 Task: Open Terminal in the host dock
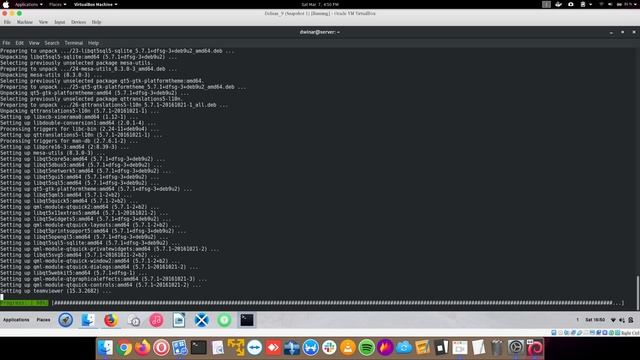[x=199, y=348]
